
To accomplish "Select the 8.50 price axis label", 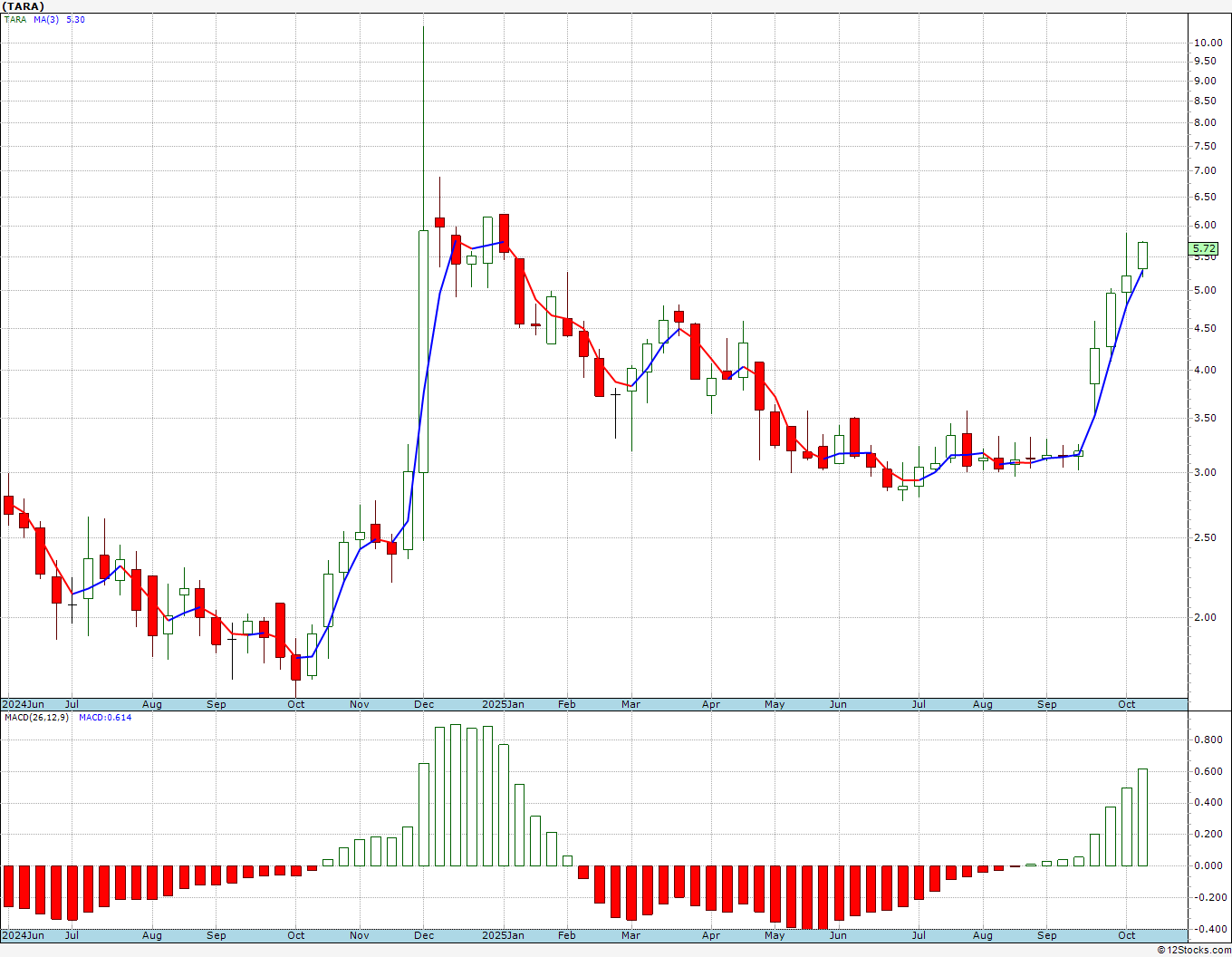I will click(x=1205, y=101).
